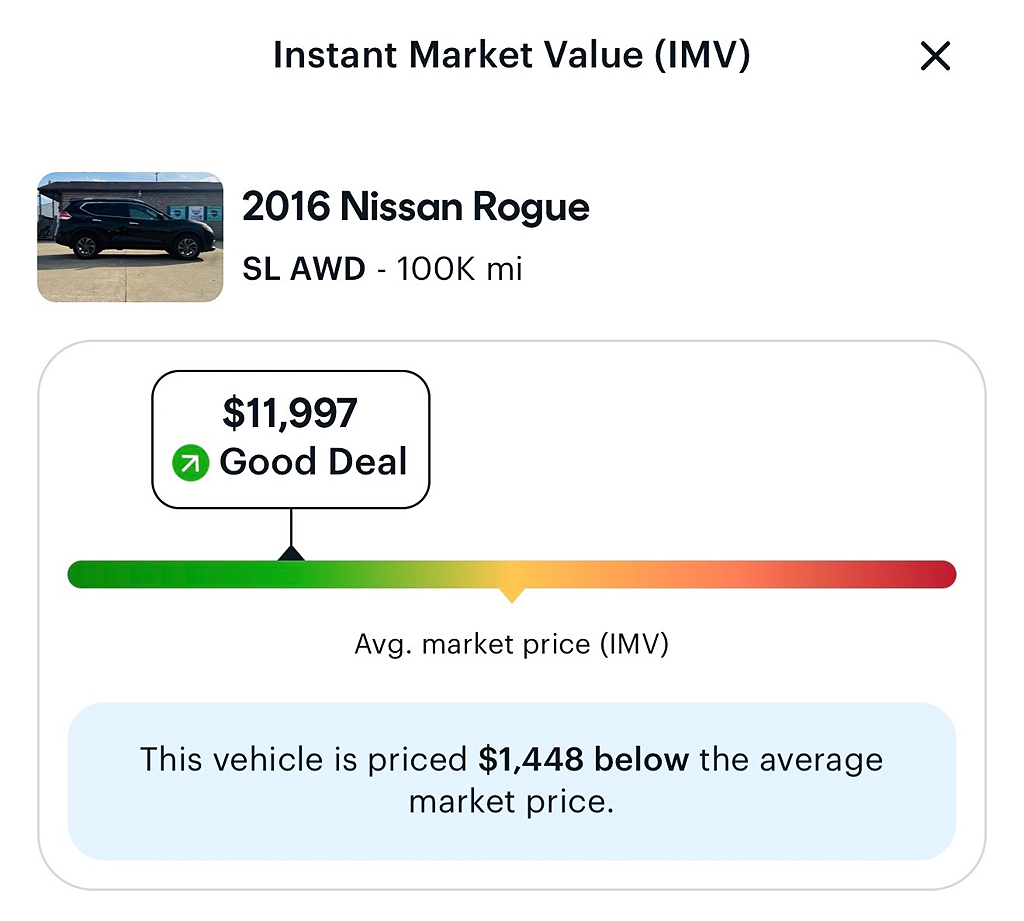The image size is (1024, 921).
Task: Open the Nissan Rogue photo thumbnail
Action: click(x=130, y=237)
